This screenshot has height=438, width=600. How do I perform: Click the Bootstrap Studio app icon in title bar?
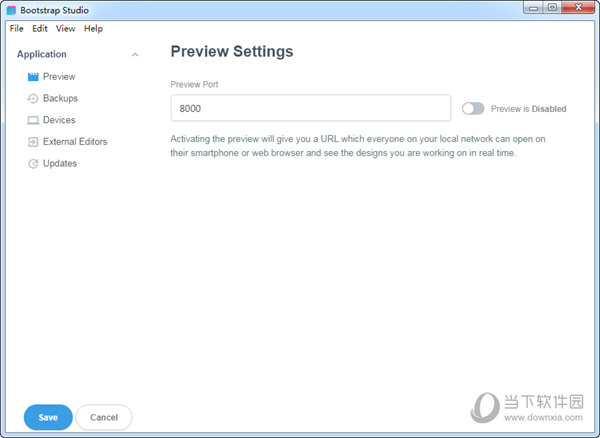11,10
